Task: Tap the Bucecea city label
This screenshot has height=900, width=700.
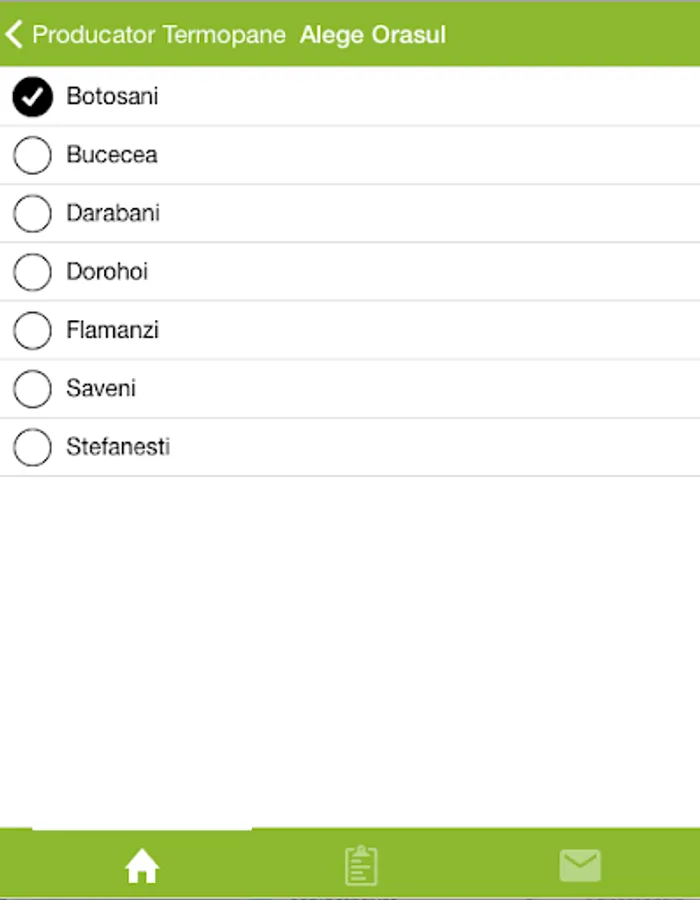Action: point(112,155)
